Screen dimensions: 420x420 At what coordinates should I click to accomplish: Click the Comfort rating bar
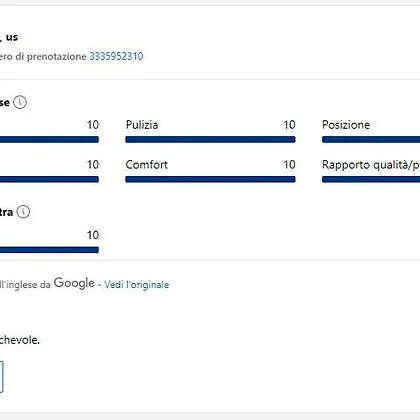pos(210,179)
